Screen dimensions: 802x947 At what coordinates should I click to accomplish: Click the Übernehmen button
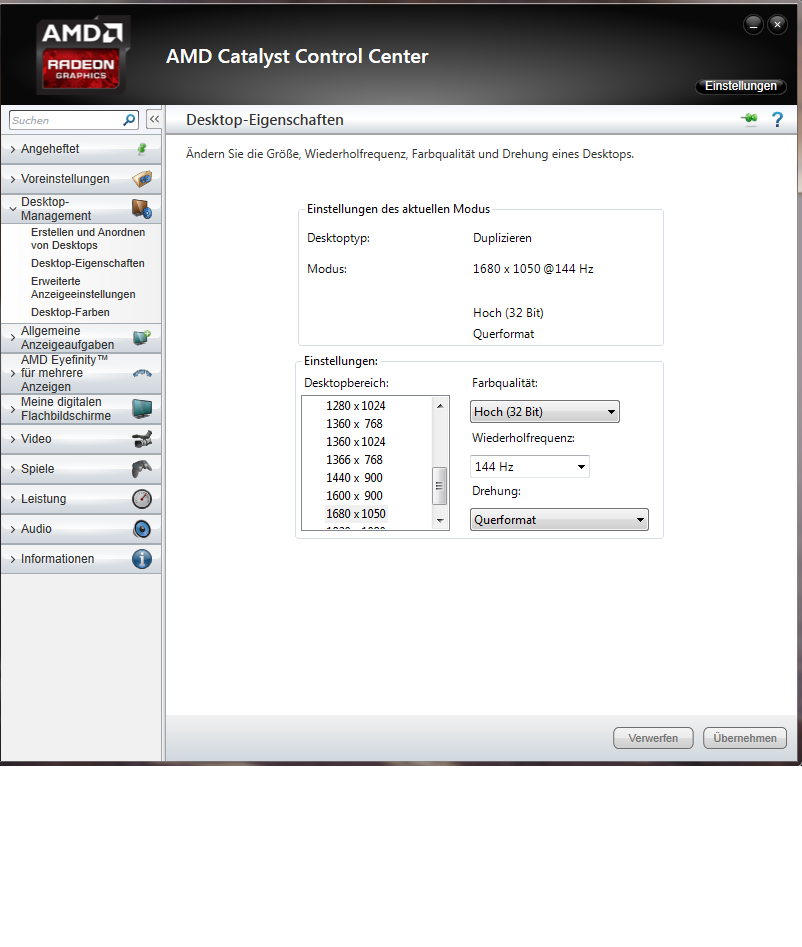745,738
